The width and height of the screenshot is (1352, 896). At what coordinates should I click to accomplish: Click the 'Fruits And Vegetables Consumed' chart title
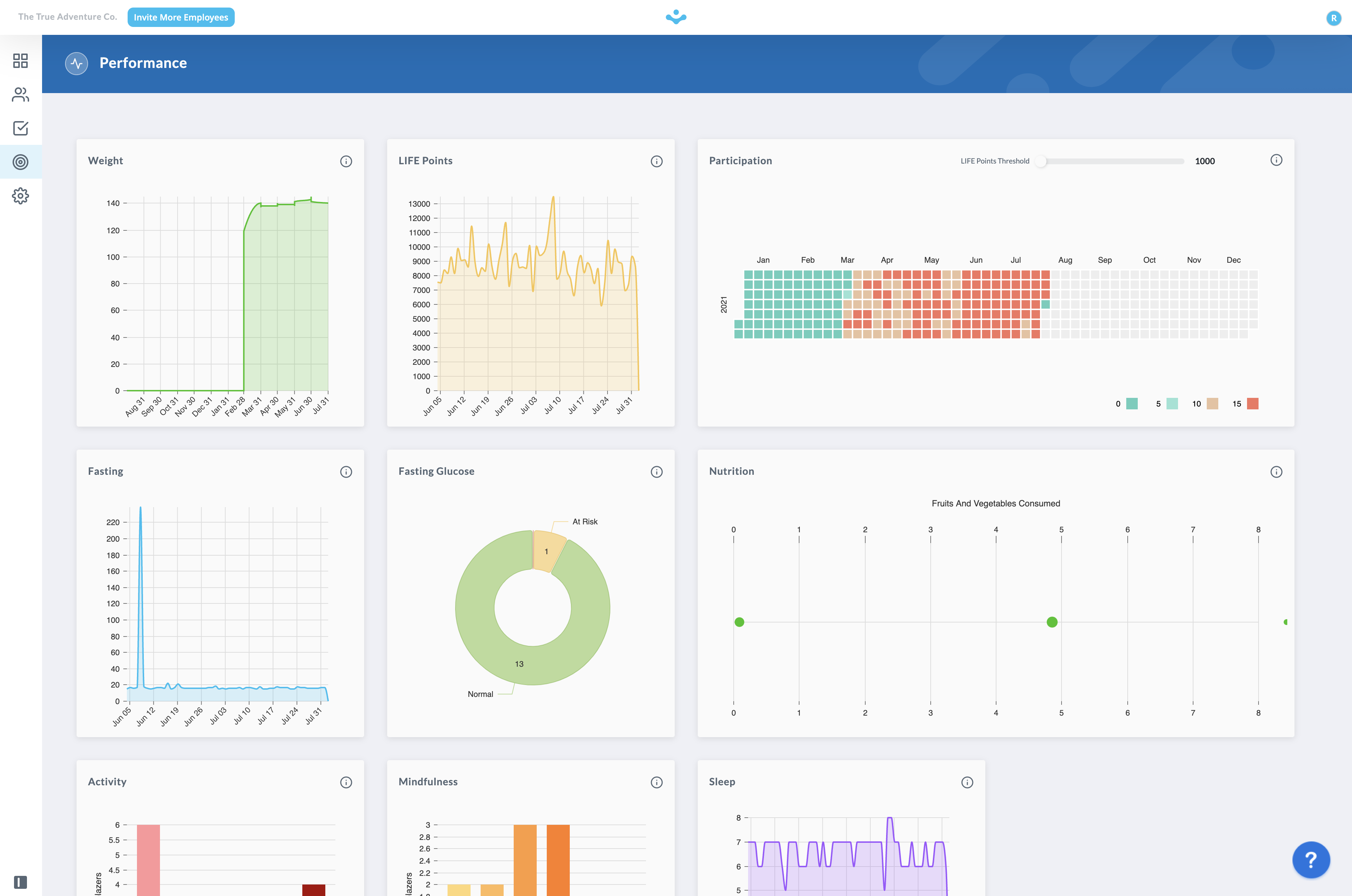coord(995,504)
